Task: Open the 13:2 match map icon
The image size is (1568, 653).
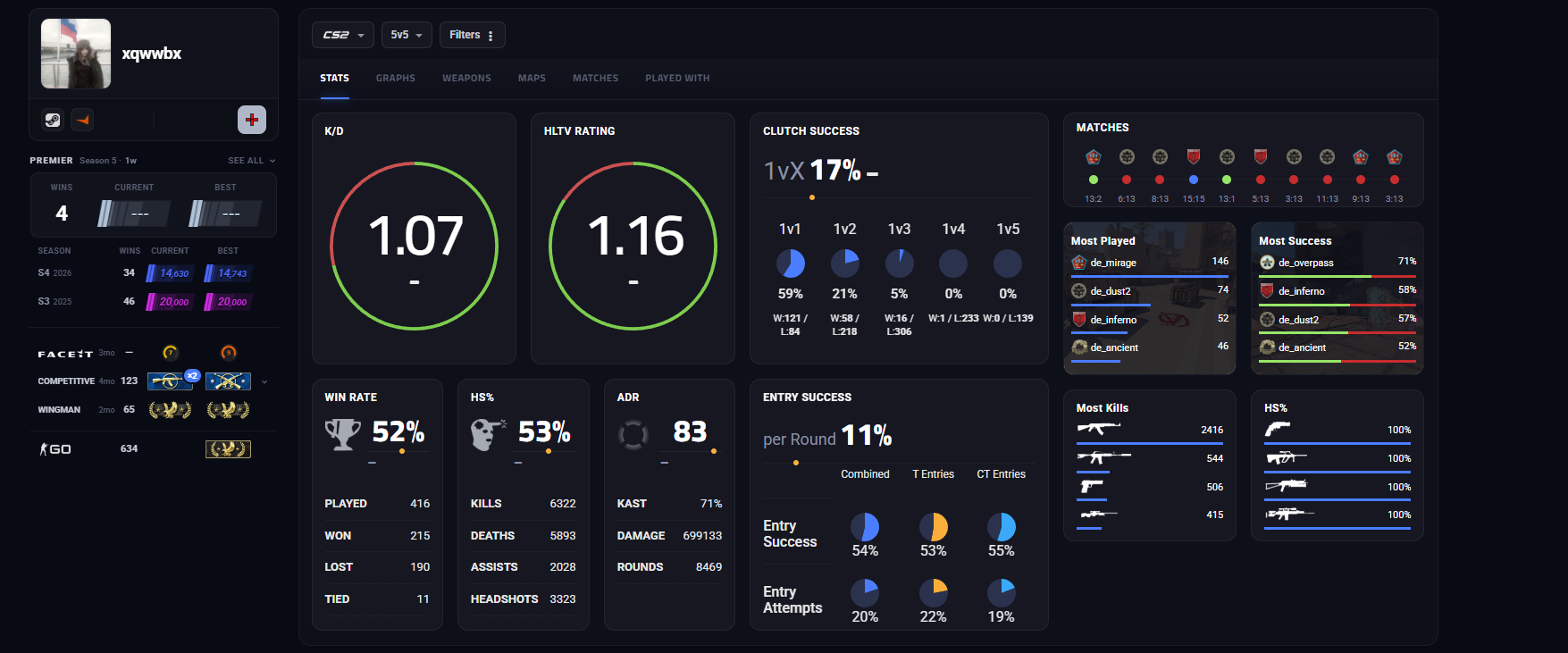Action: click(1094, 157)
